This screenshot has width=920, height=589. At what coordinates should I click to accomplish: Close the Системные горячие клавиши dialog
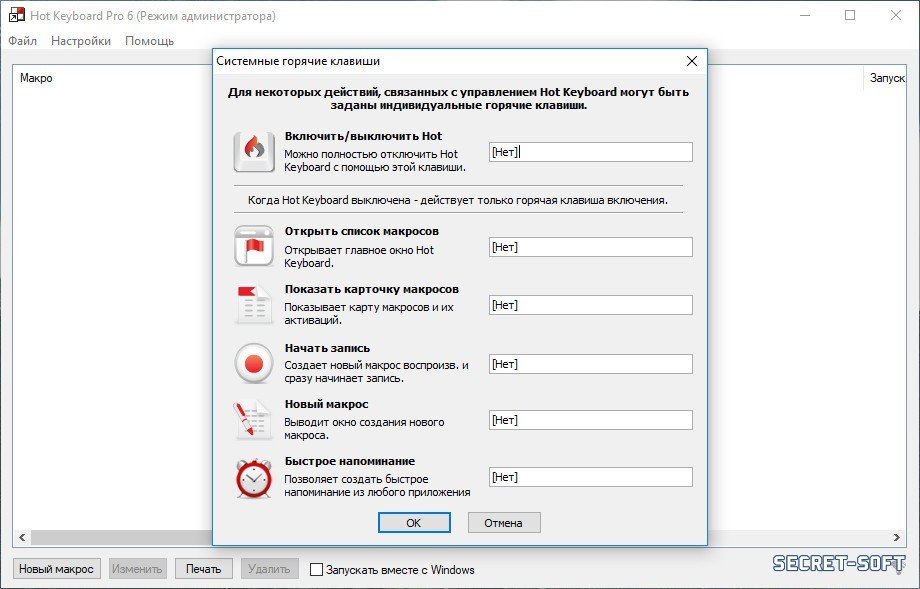(x=691, y=61)
